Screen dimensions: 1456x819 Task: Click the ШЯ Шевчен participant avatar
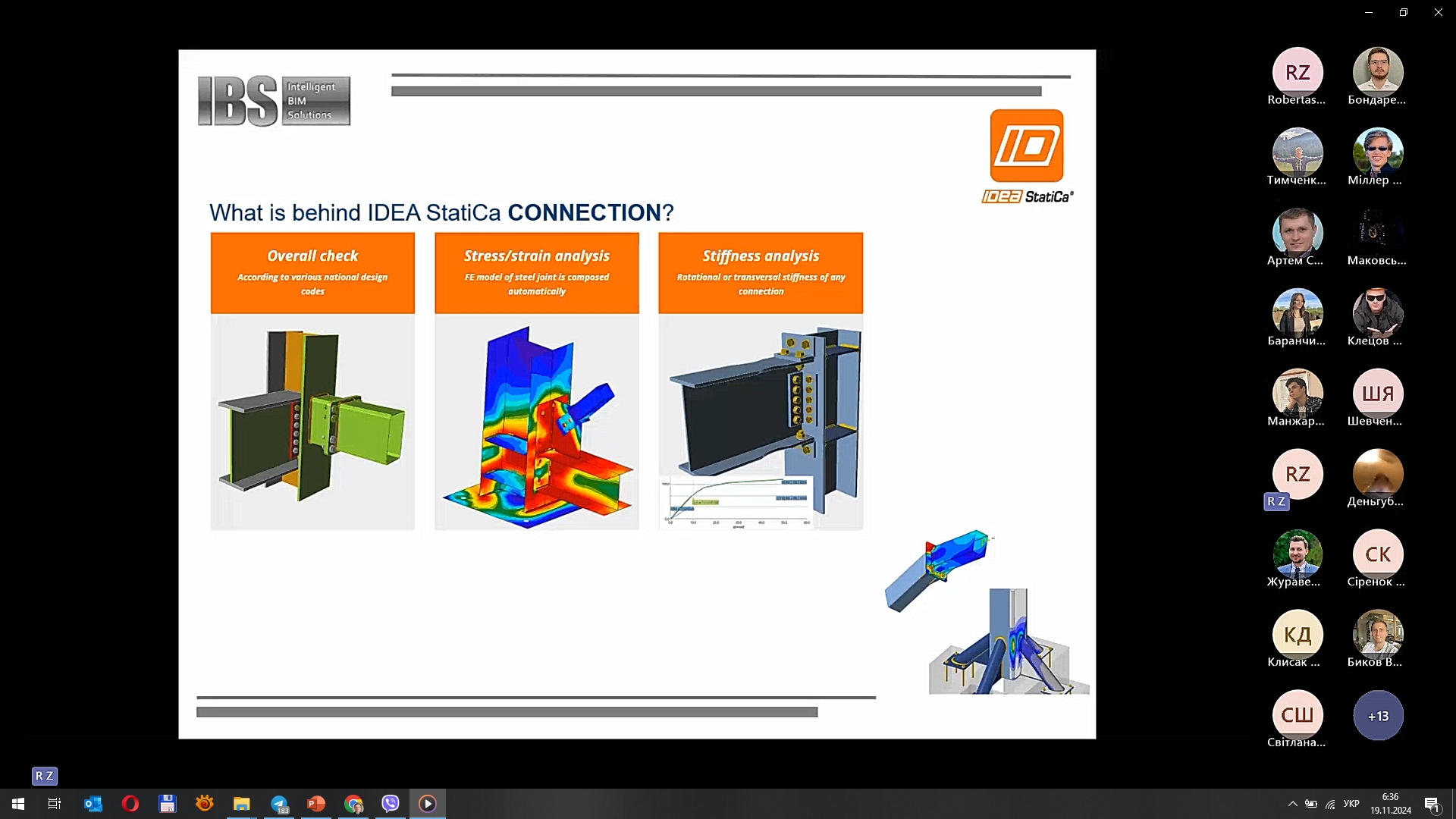point(1378,394)
